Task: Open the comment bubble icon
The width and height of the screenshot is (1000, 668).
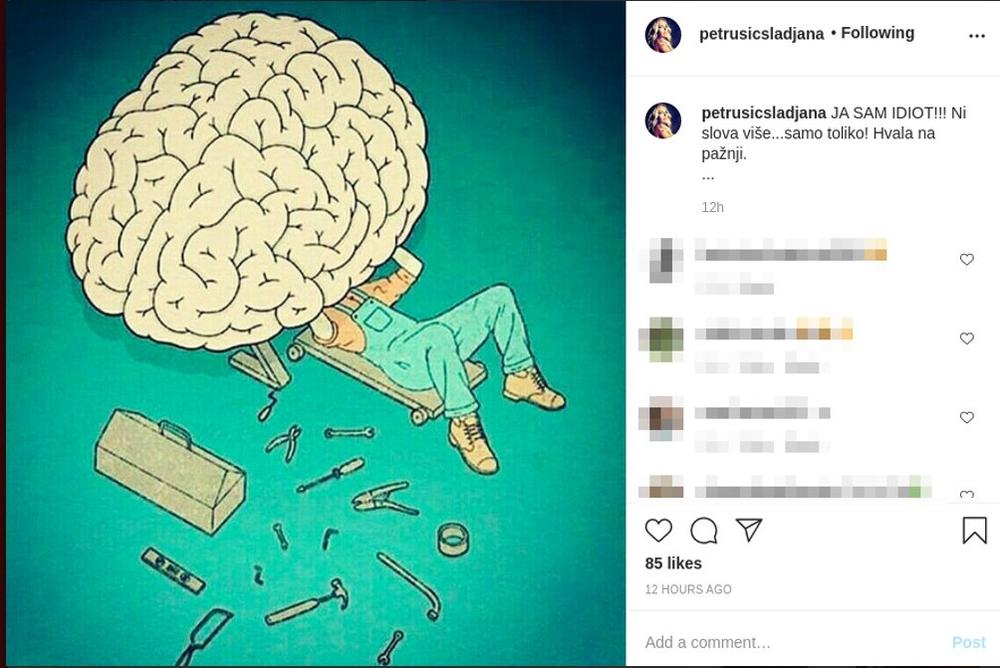Action: [704, 531]
